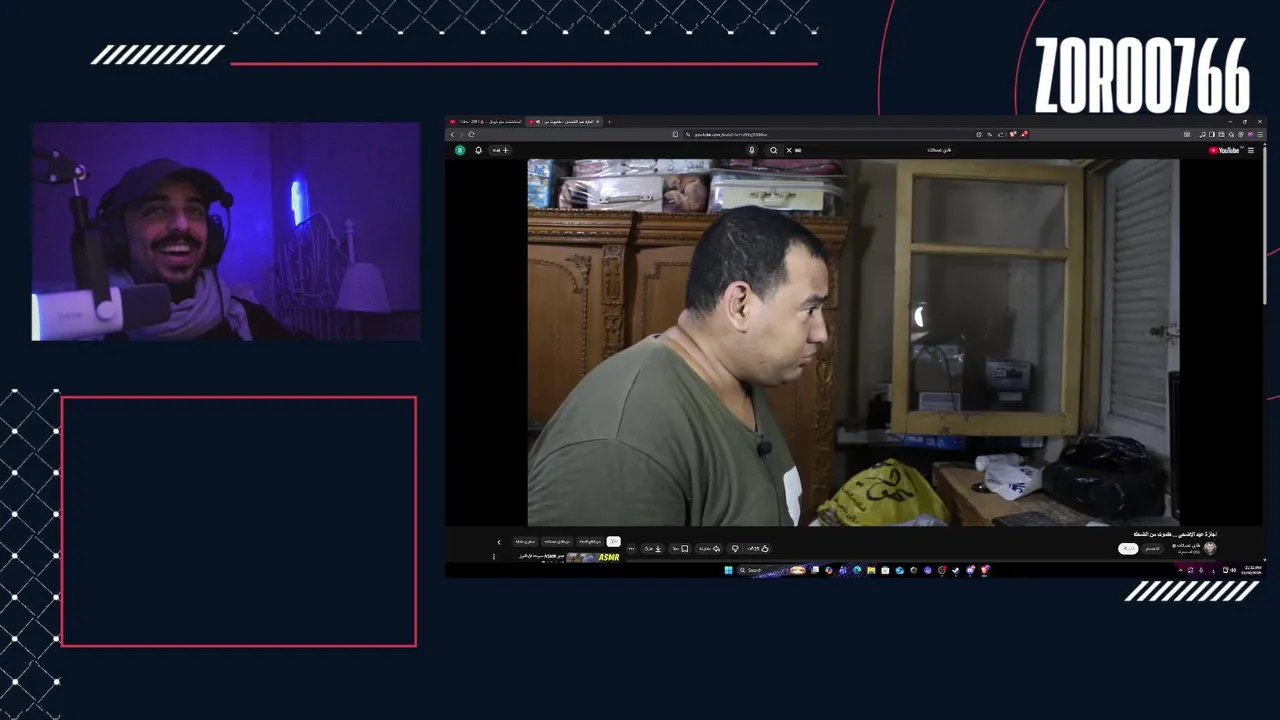This screenshot has height=720, width=1280.
Task: Reload the page with browser refresh button
Action: [x=471, y=134]
